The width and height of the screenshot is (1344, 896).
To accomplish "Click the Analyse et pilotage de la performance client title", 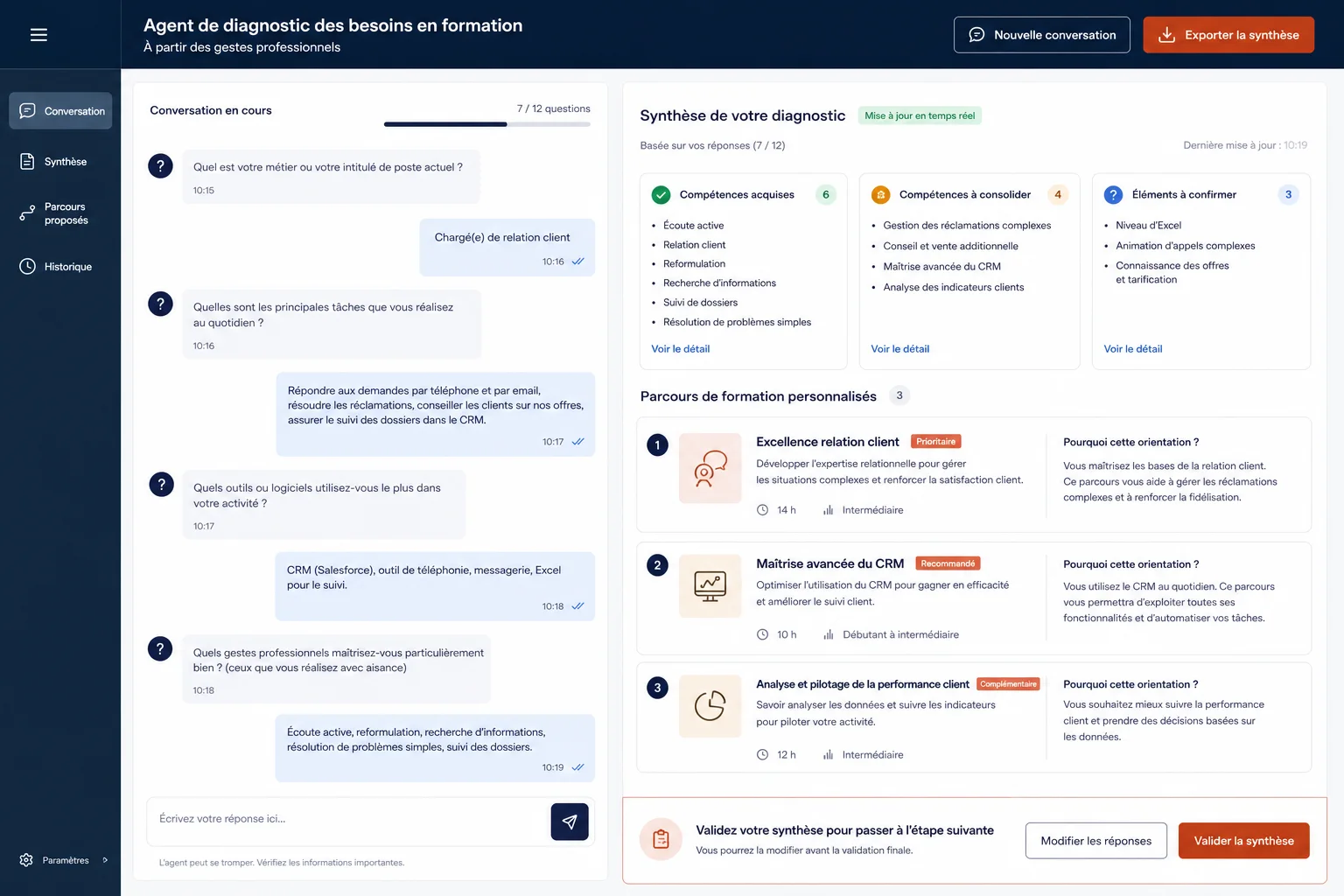I will point(863,684).
